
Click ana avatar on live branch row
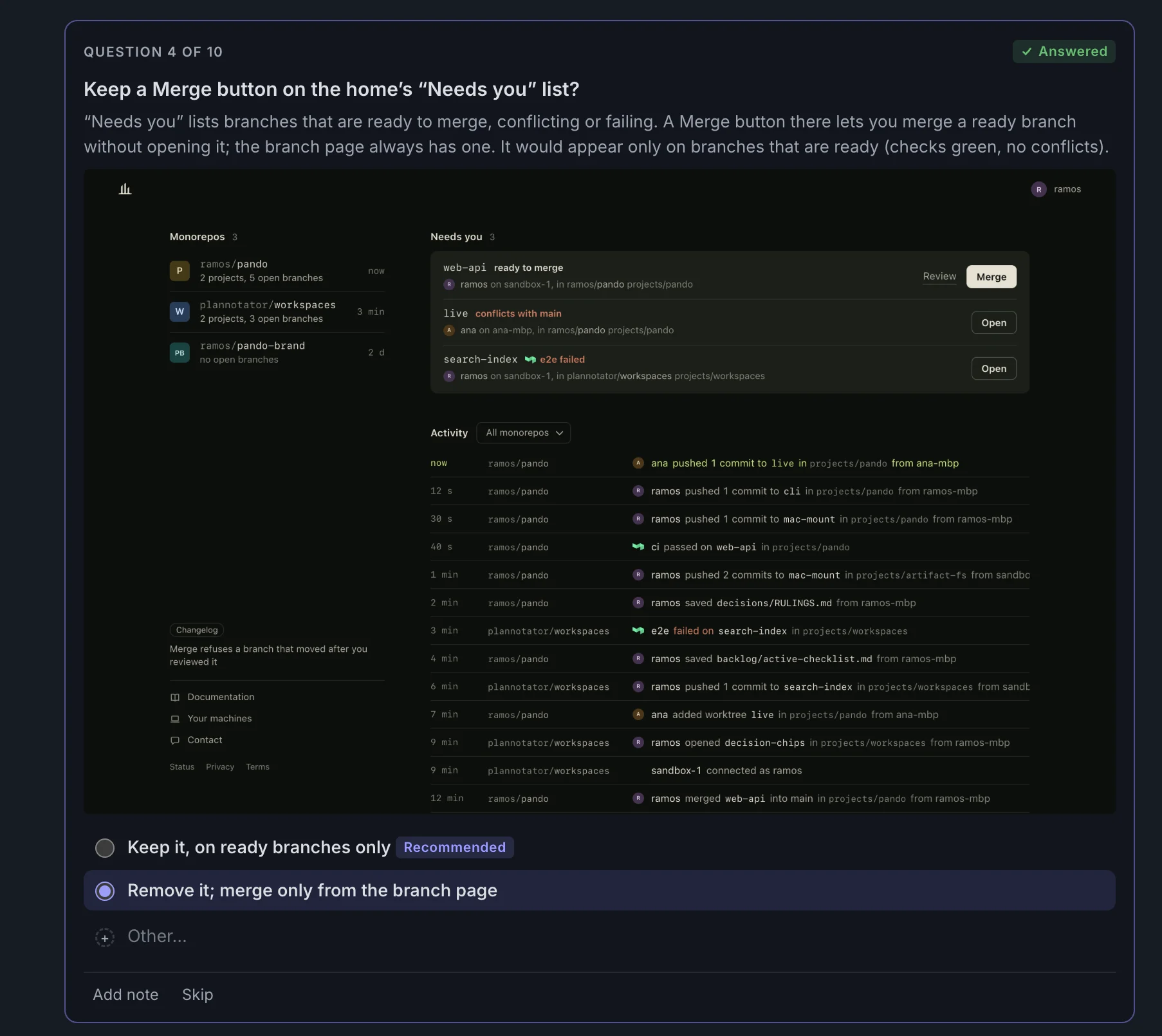point(449,330)
